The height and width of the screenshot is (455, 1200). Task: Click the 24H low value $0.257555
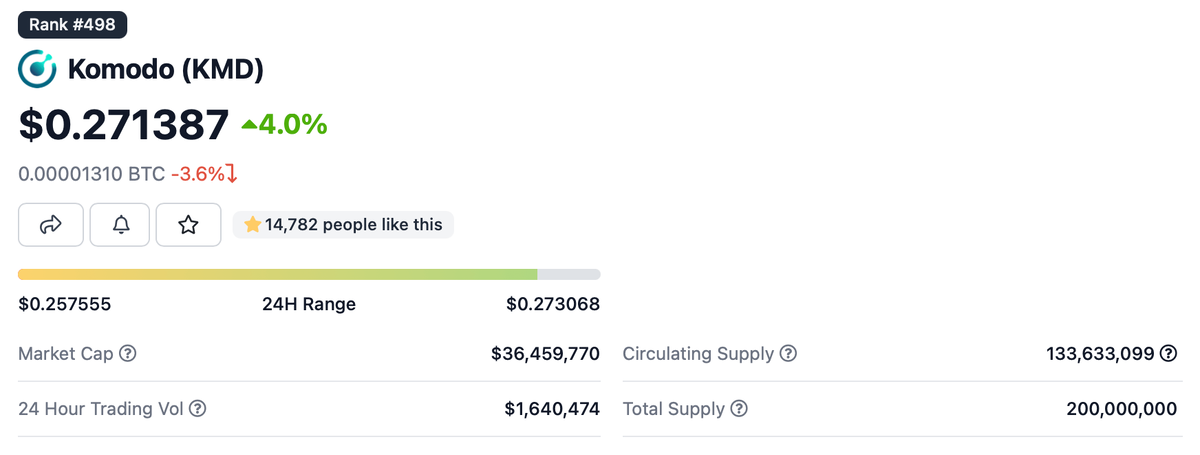65,304
